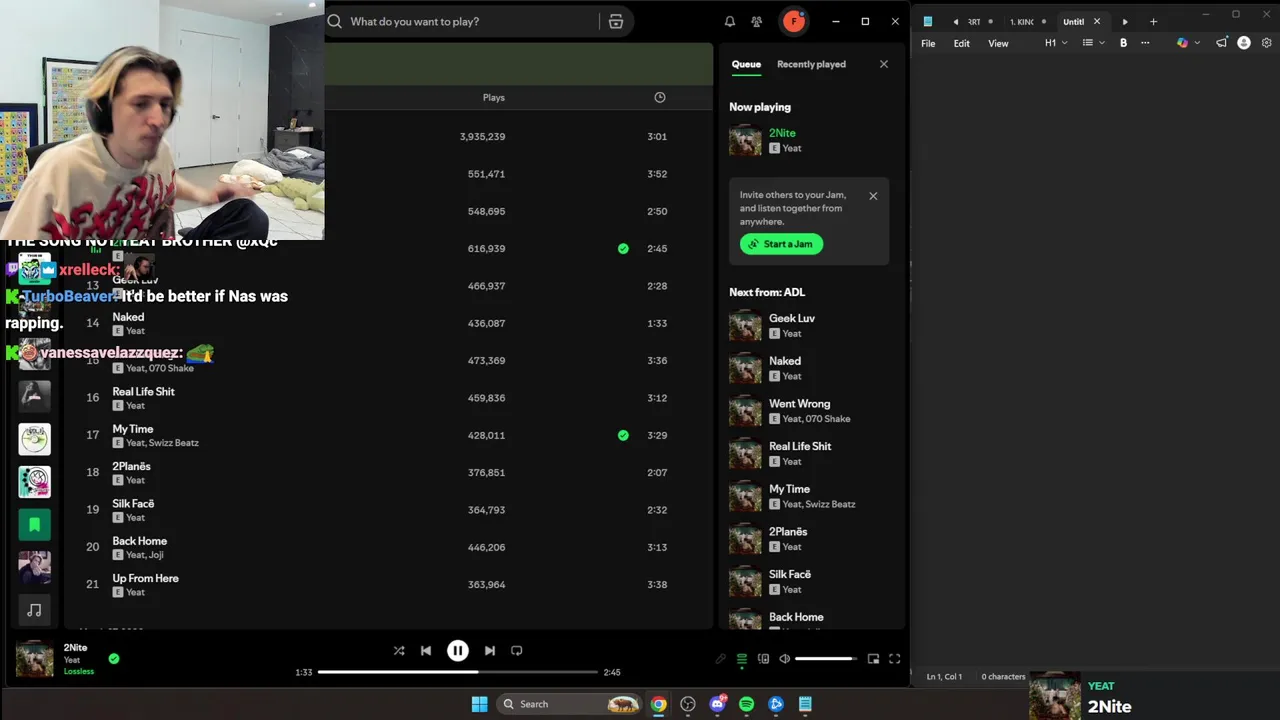
Task: Select the Up From Here track
Action: [387, 585]
